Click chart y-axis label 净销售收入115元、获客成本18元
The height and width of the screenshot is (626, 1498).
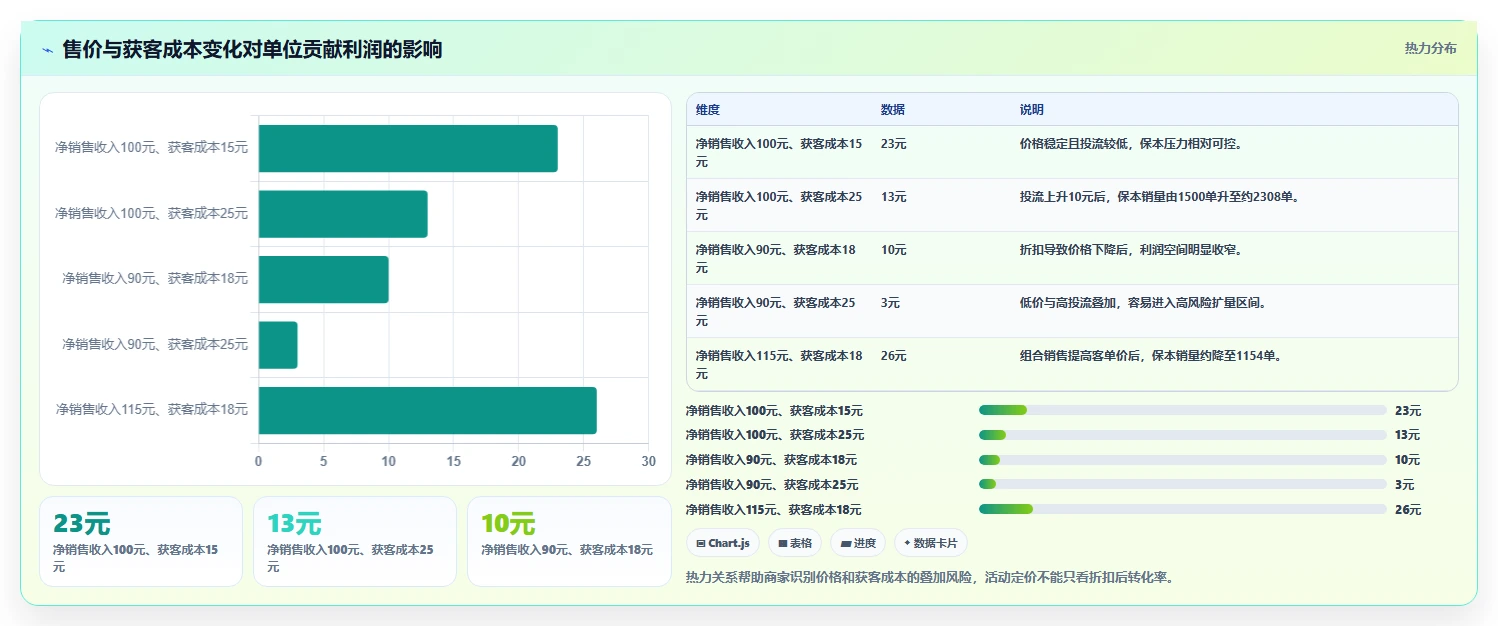152,410
